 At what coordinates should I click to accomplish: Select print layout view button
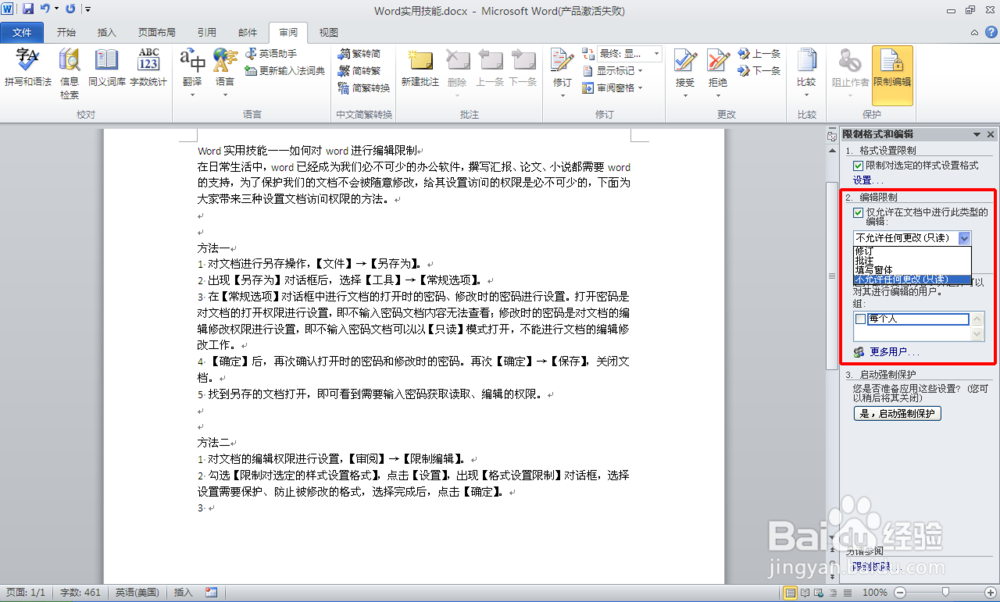[x=790, y=592]
